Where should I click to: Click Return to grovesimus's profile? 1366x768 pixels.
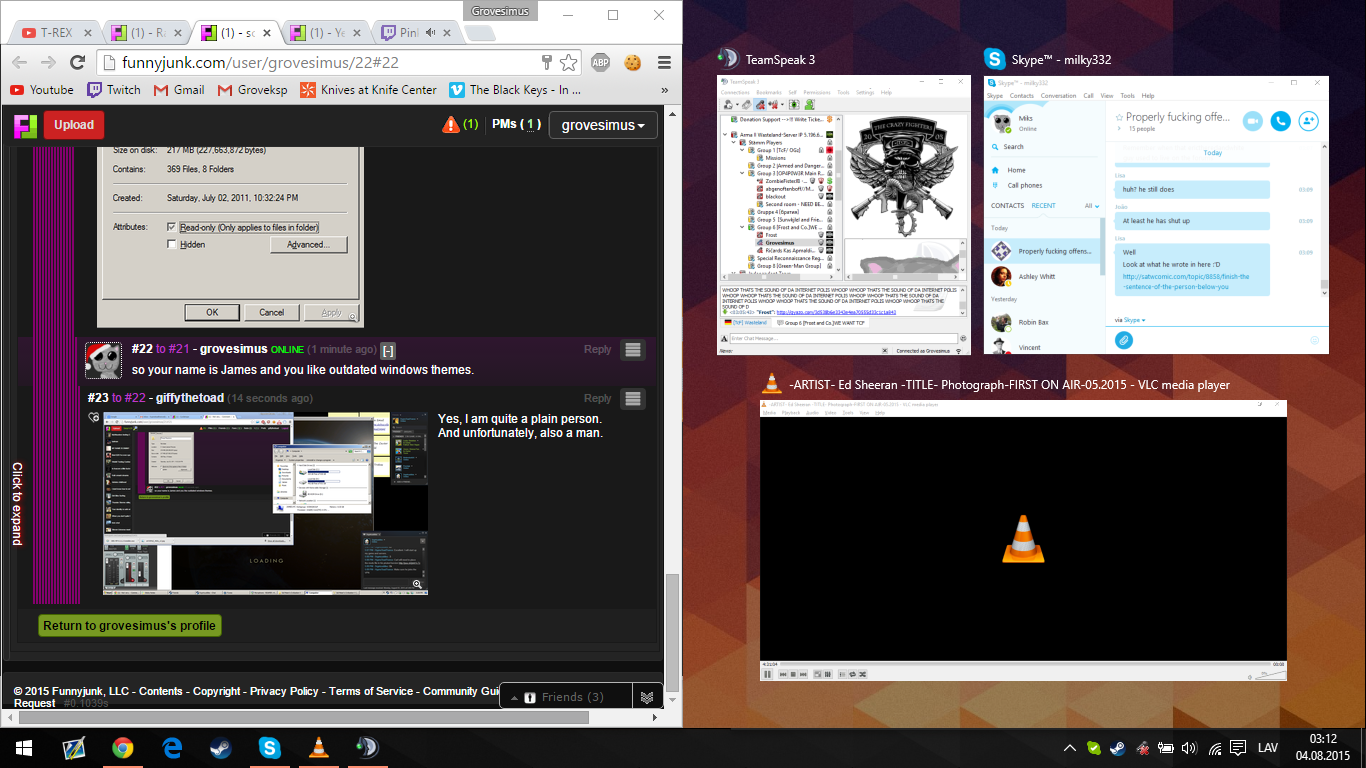coord(129,626)
